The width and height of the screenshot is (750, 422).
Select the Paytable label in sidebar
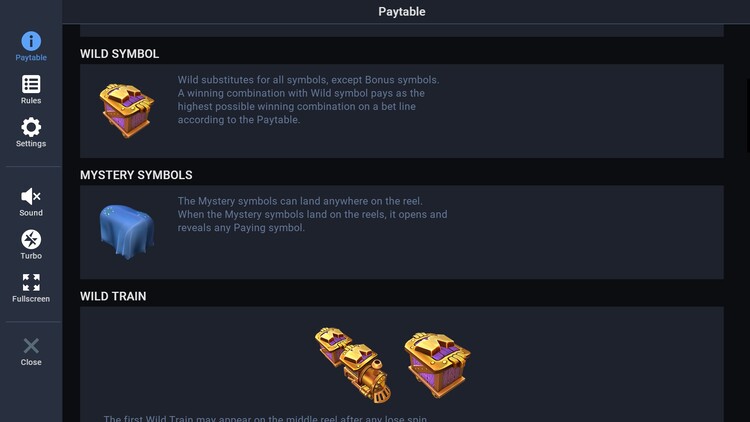(x=31, y=58)
